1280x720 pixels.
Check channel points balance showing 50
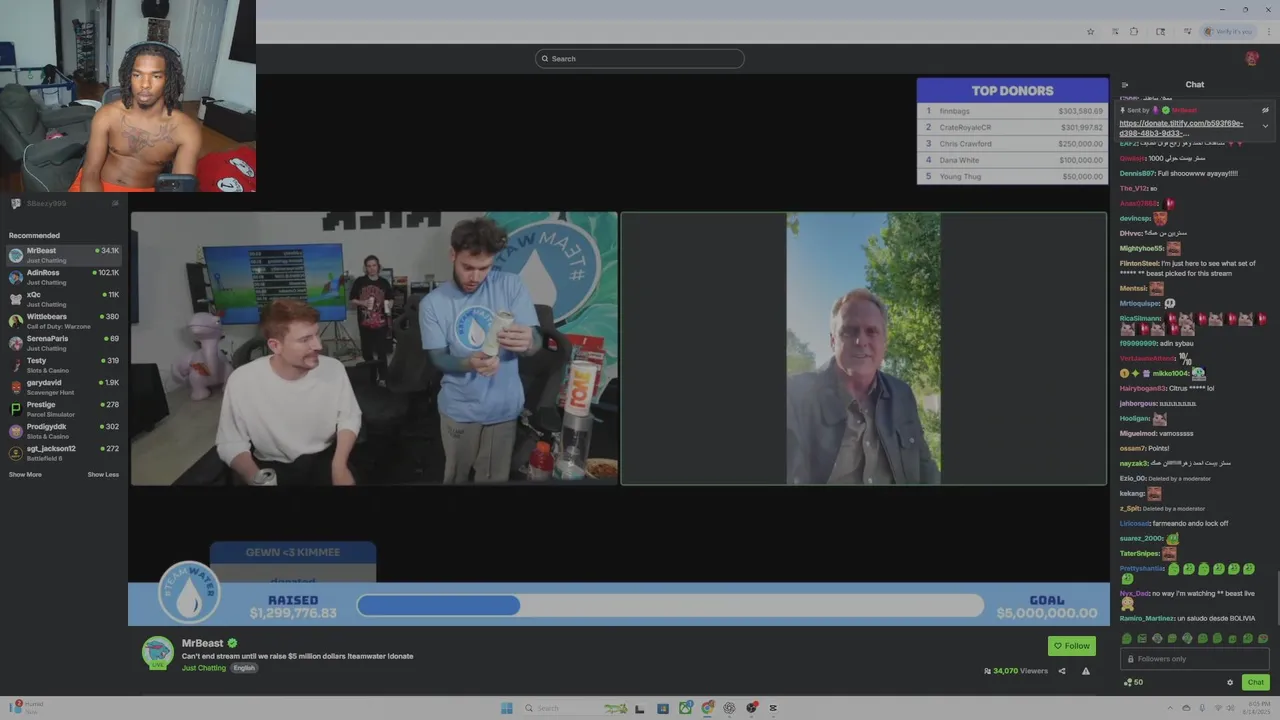click(1133, 682)
